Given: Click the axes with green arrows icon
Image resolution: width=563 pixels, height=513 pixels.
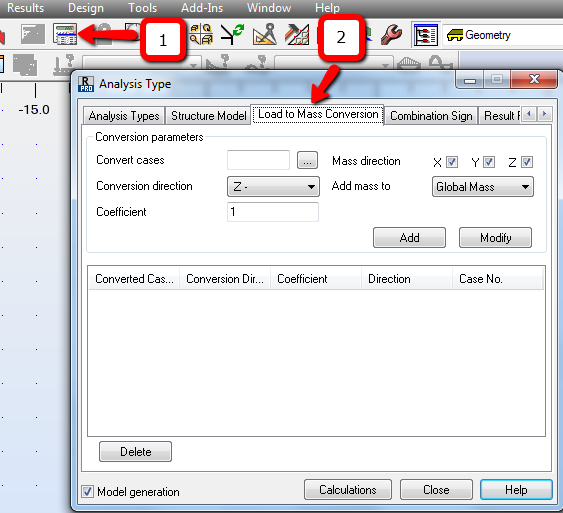Looking at the screenshot, I should pyautogui.click(x=232, y=34).
